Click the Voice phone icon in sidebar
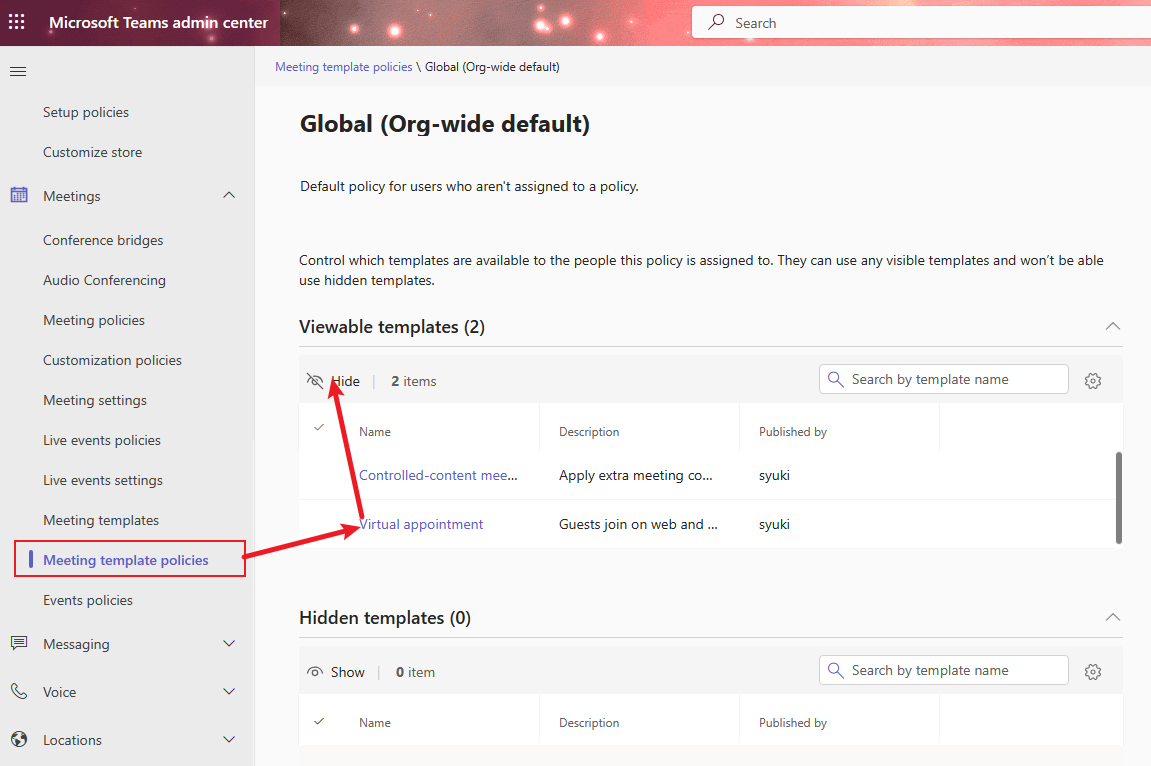Image resolution: width=1151 pixels, height=766 pixels. click(x=19, y=691)
